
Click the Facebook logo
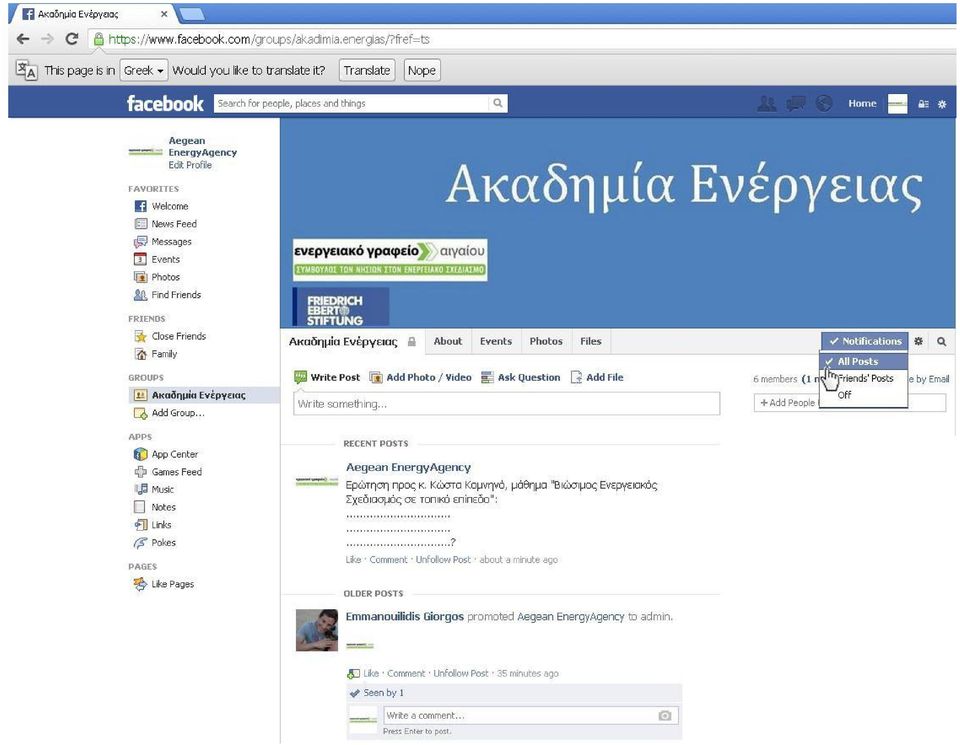coord(165,103)
